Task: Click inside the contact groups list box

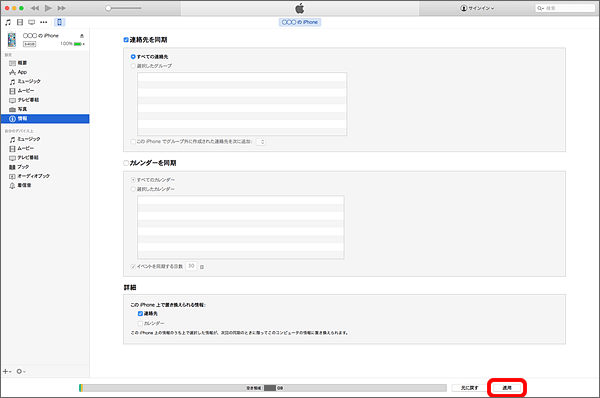Action: (242, 104)
